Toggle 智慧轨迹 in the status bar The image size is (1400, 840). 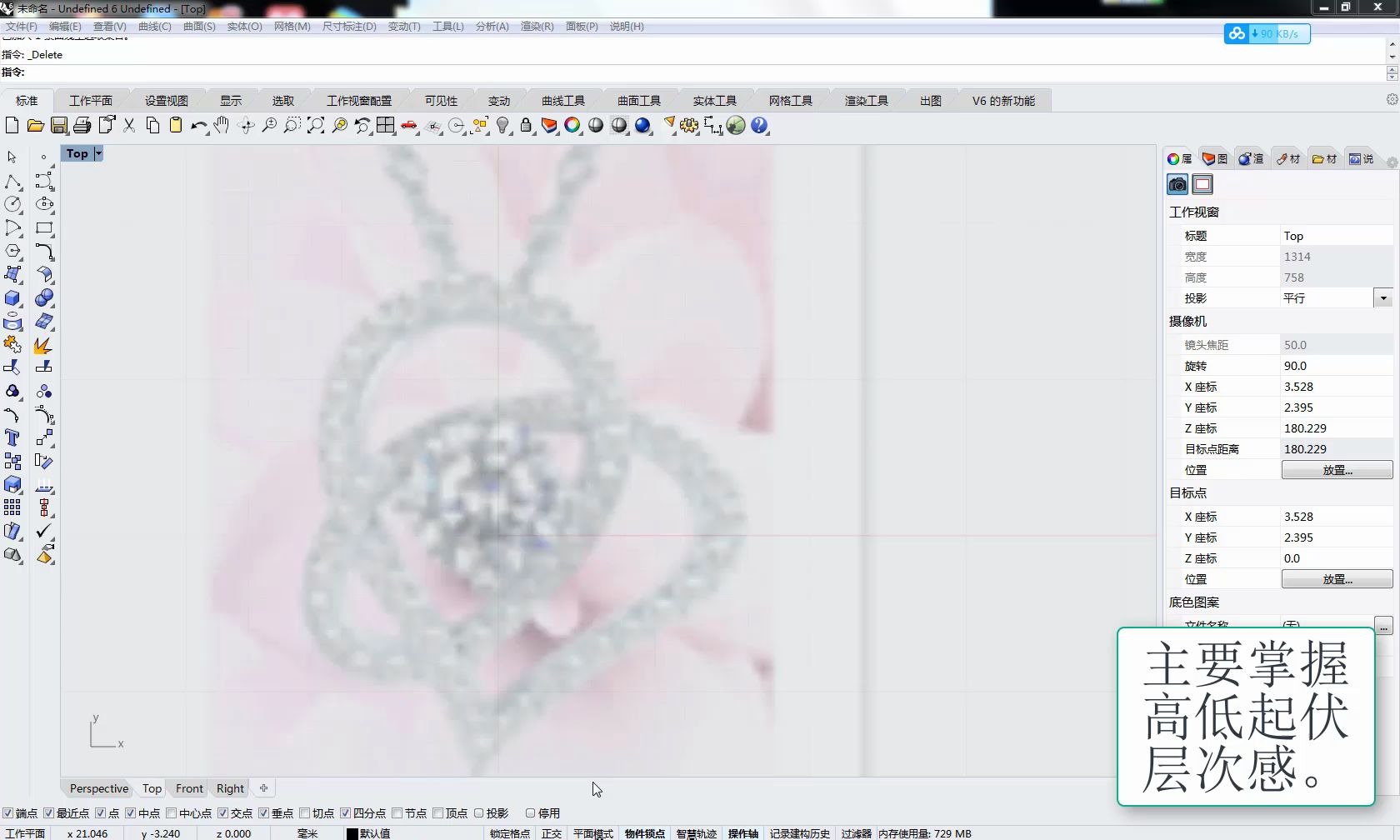[x=697, y=833]
